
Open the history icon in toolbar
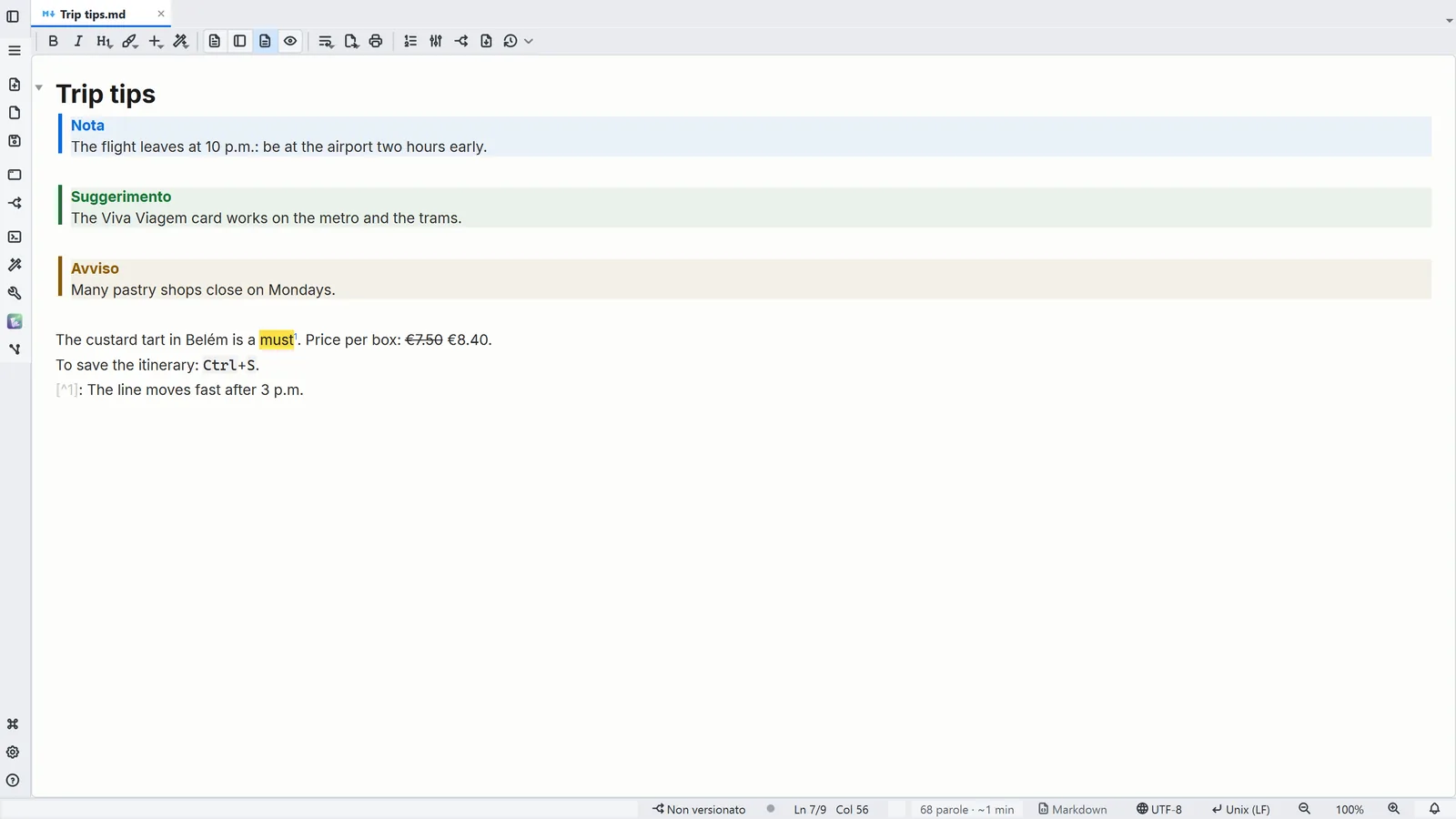[511, 41]
